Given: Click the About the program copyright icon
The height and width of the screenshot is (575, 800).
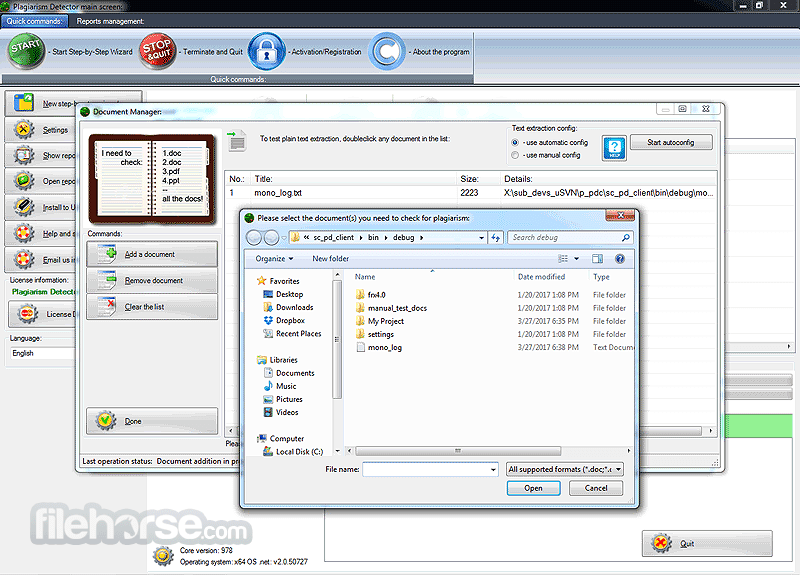Looking at the screenshot, I should click(388, 51).
